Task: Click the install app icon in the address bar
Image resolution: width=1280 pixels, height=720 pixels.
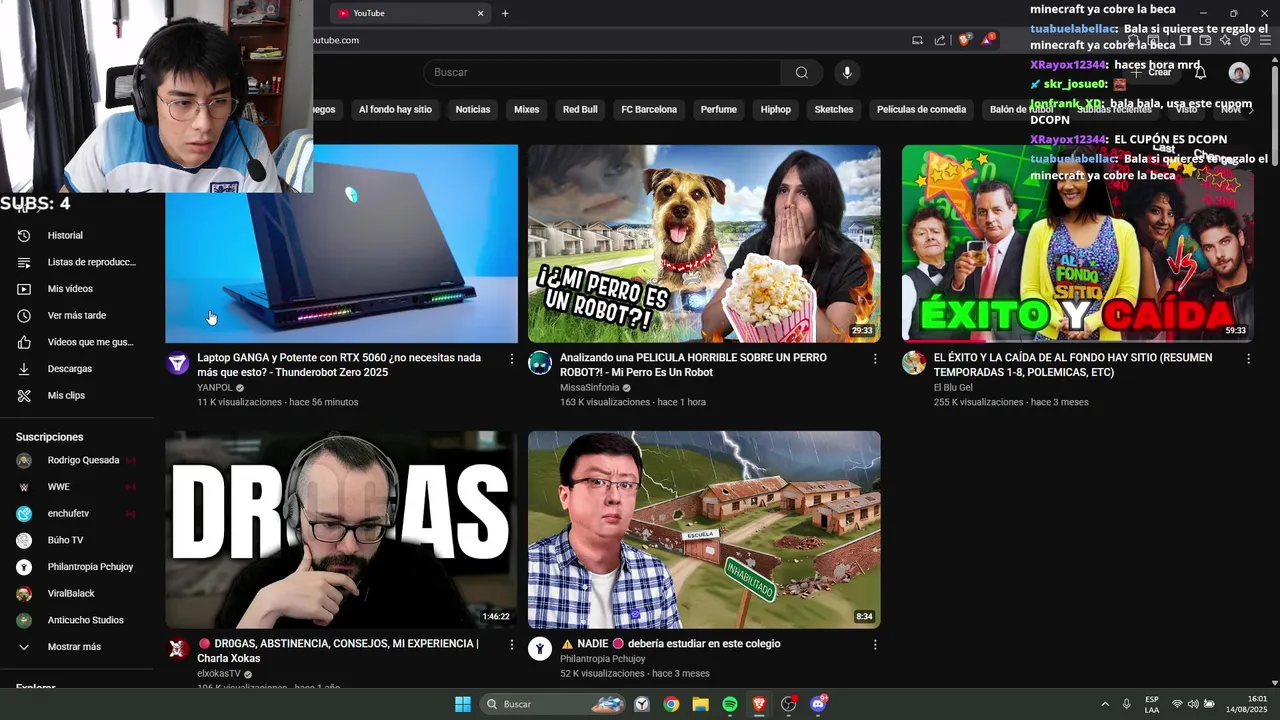Action: (917, 40)
